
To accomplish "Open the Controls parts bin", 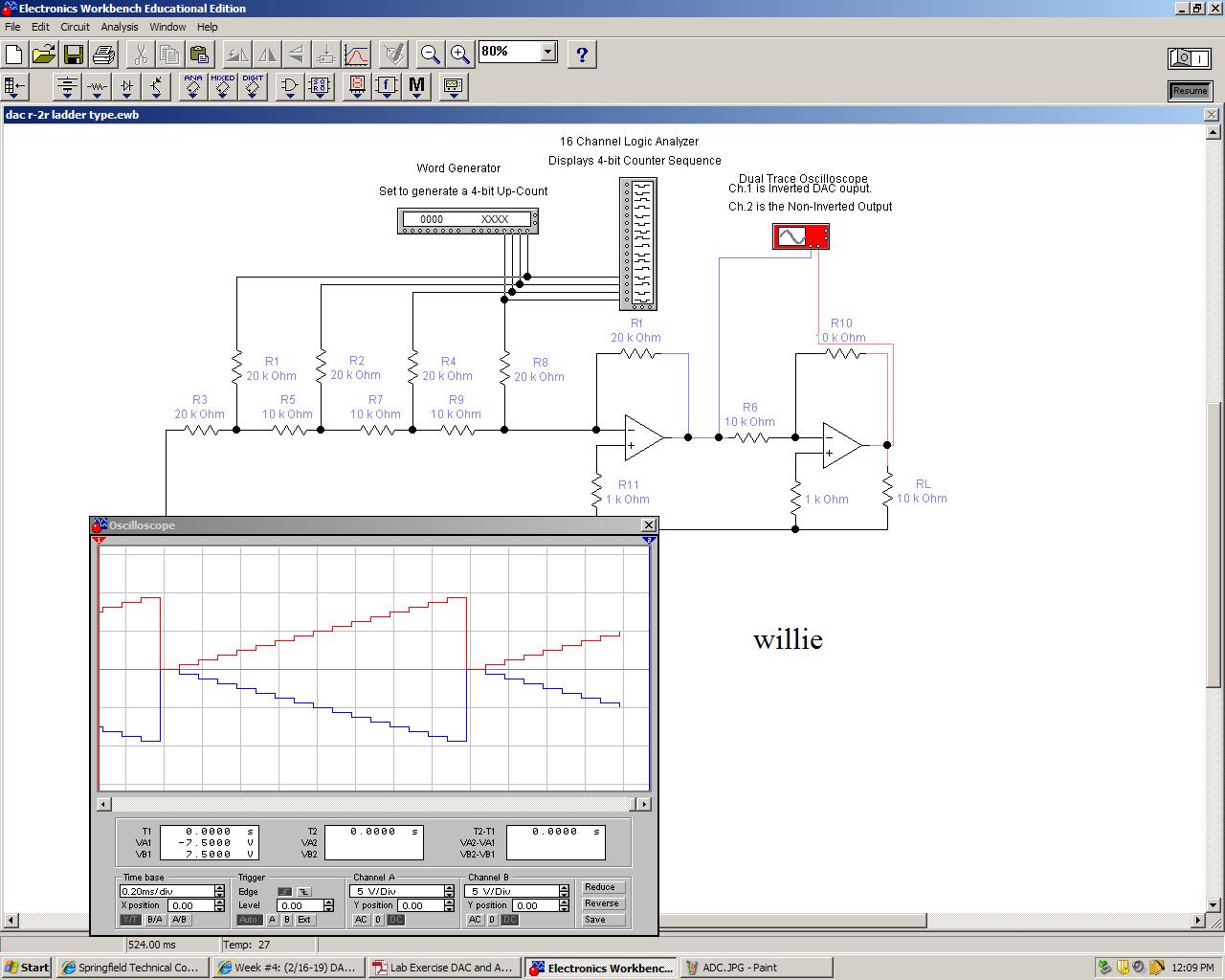I will click(x=387, y=87).
